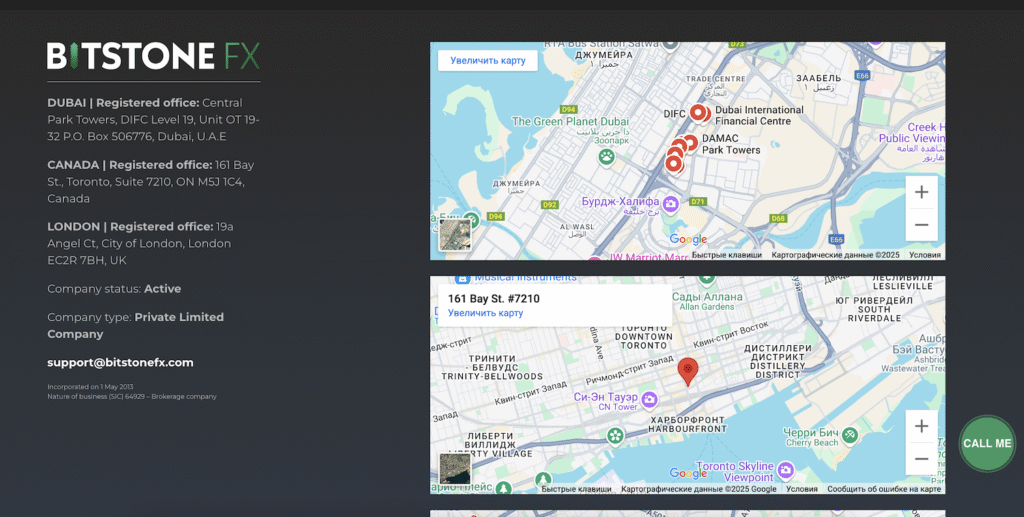1024x517 pixels.
Task: Click the red pin on Toronto map
Action: [687, 371]
